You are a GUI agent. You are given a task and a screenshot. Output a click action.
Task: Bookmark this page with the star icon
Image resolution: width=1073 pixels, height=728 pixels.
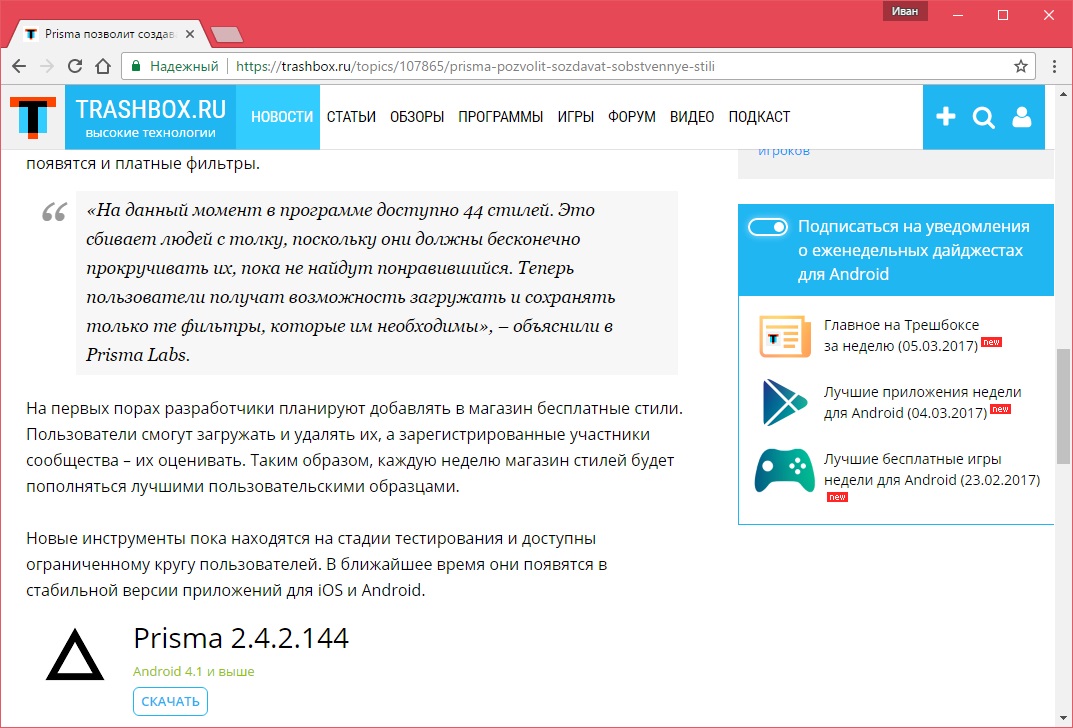click(x=1020, y=66)
